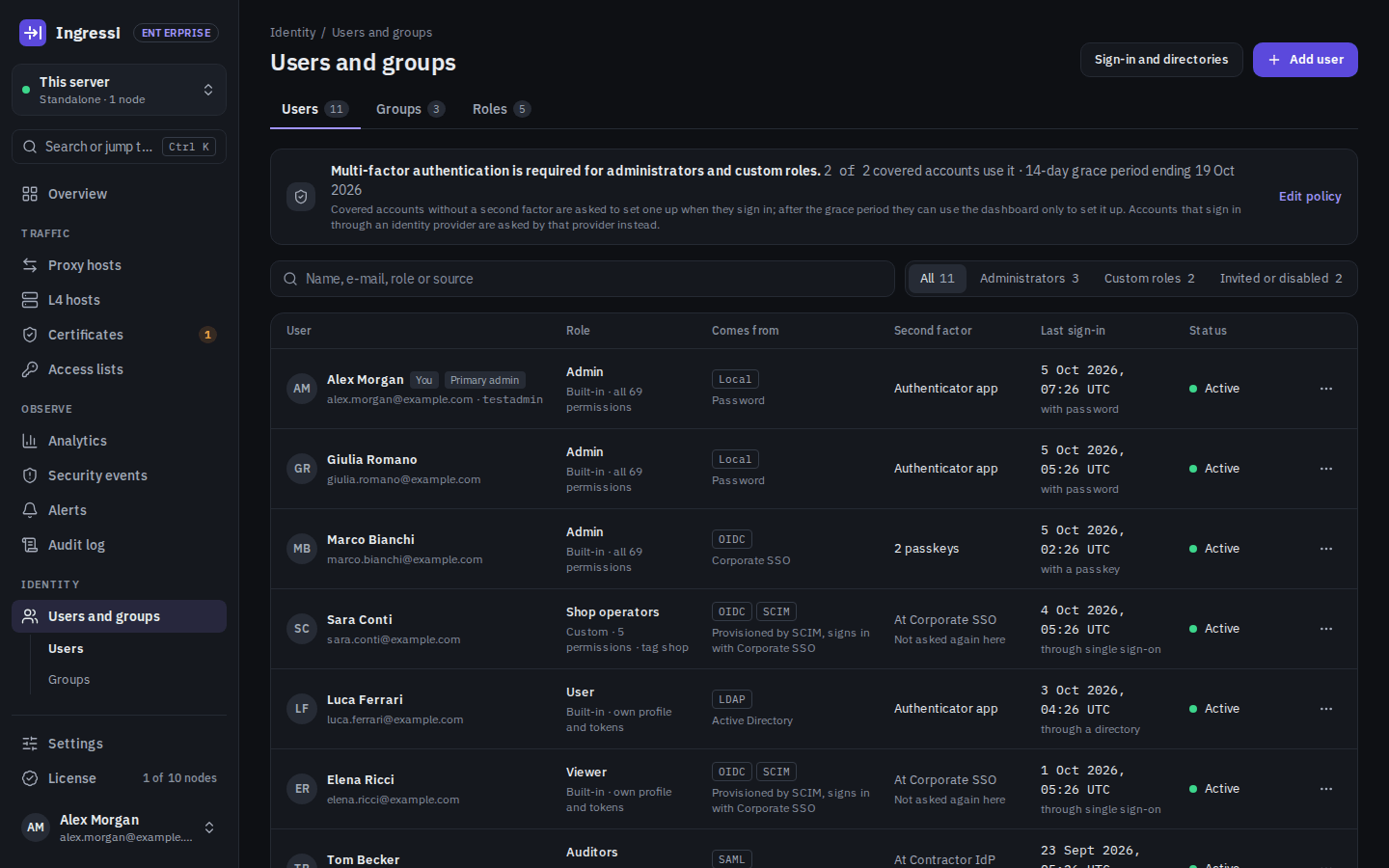Open Overview from the grid icon
The image size is (1389, 868).
click(x=30, y=194)
